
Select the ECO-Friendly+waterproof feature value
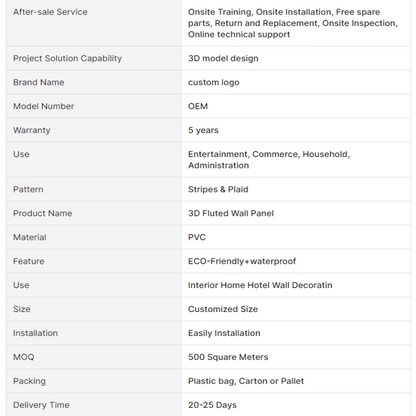[x=242, y=261]
